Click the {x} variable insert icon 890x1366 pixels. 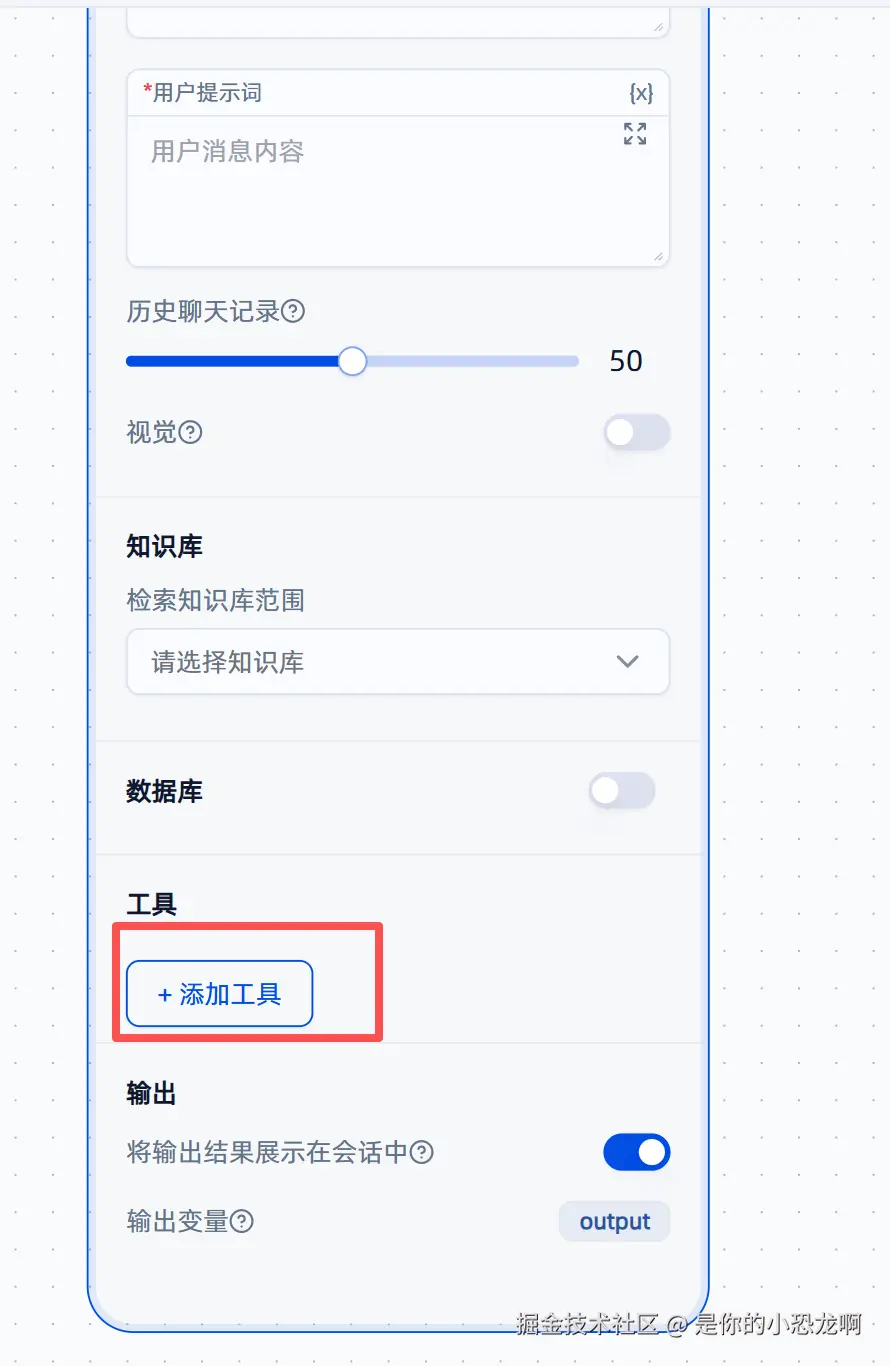[641, 93]
